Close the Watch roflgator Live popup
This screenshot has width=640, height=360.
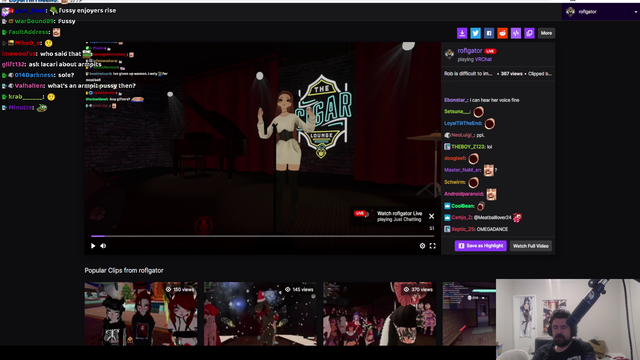tap(431, 216)
